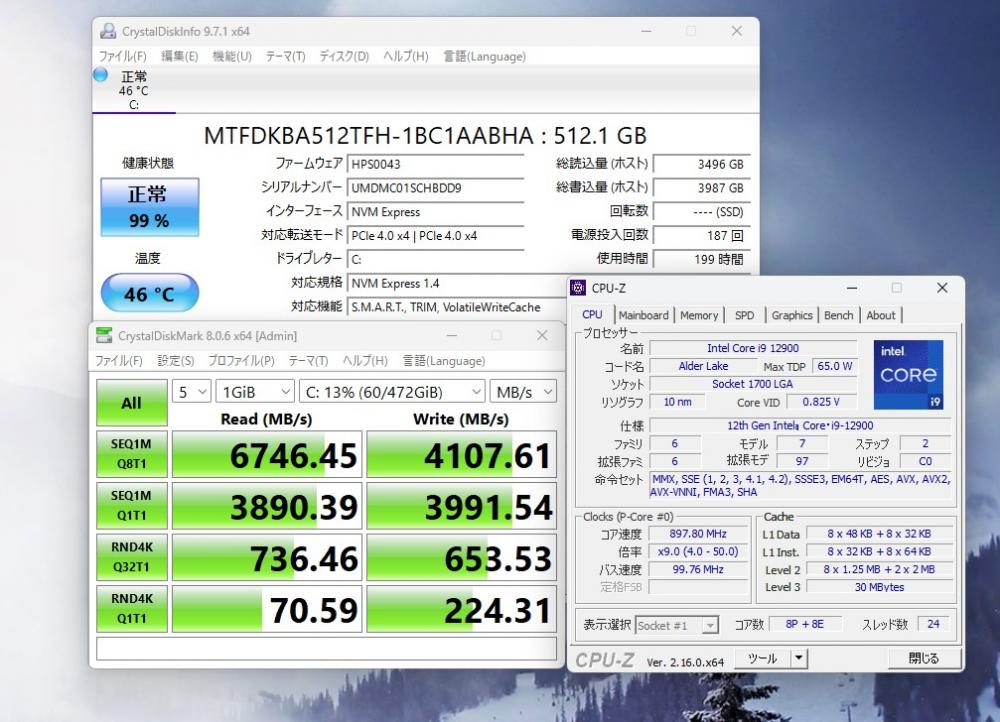The width and height of the screenshot is (1000, 722).
Task: Run the SEQ1M Q1T1 test button
Action: click(131, 505)
